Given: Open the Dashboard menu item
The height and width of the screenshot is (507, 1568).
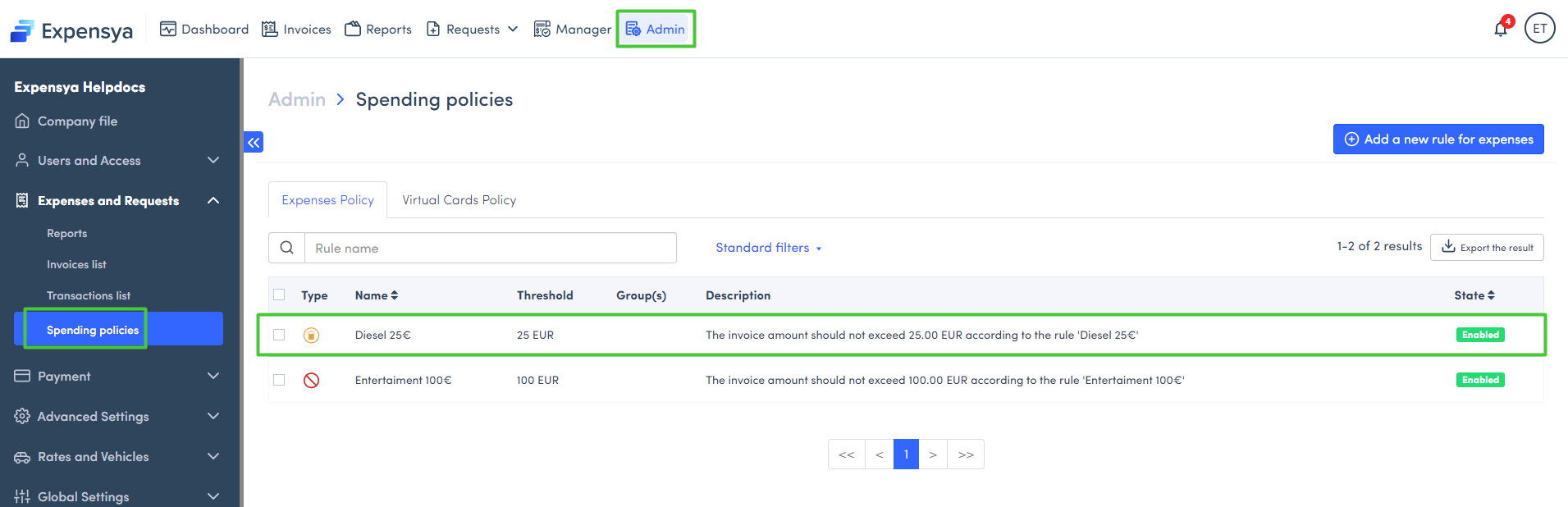Looking at the screenshot, I should tap(204, 30).
